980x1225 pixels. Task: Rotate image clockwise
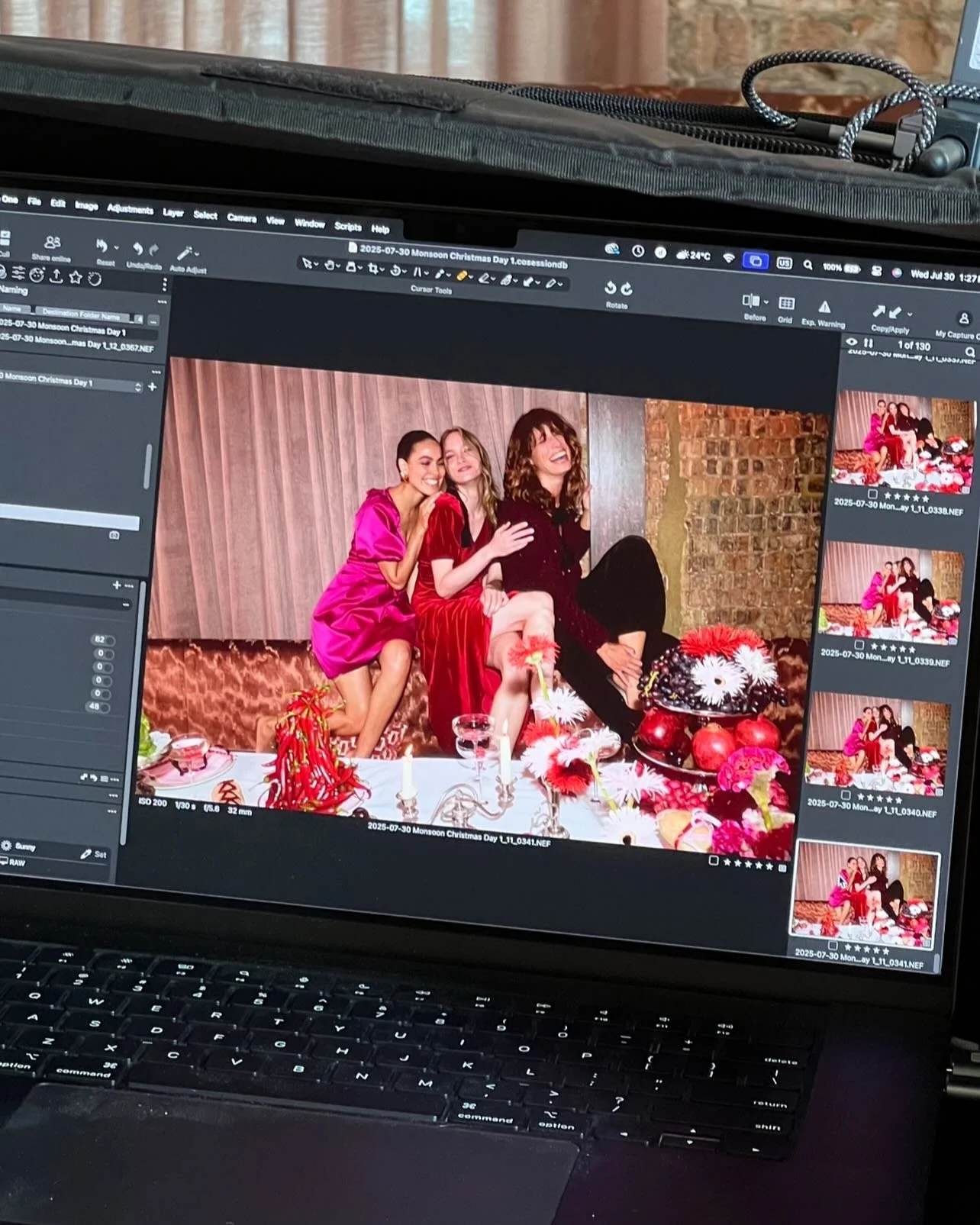pyautogui.click(x=627, y=289)
